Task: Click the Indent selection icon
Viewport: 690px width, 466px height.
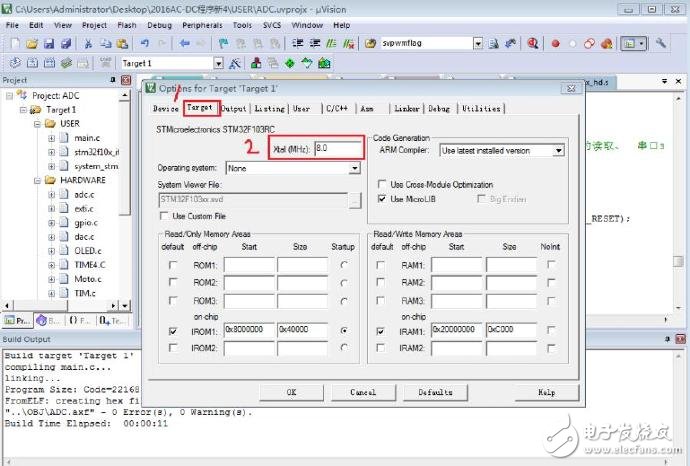Action: pyautogui.click(x=297, y=43)
